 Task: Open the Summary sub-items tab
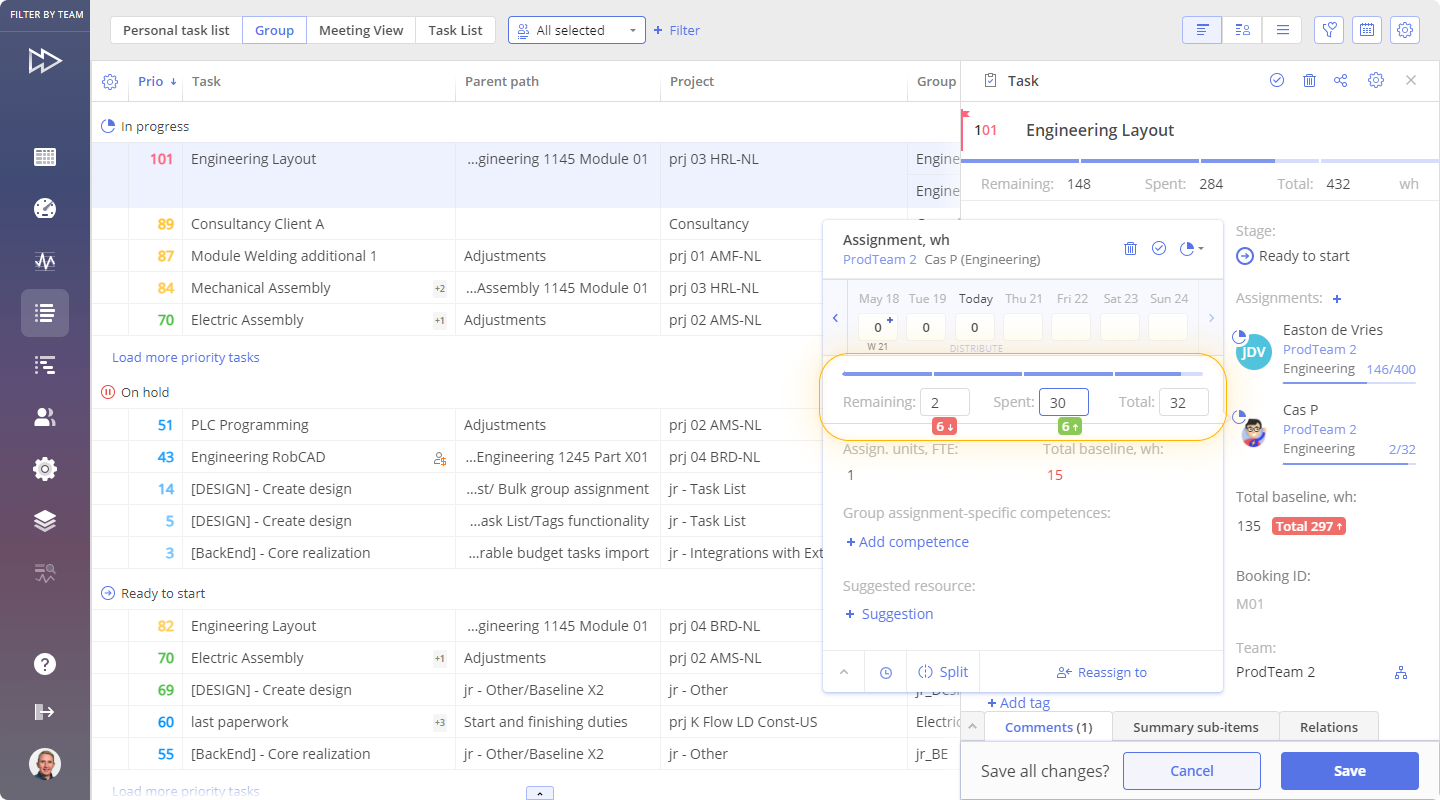1195,727
